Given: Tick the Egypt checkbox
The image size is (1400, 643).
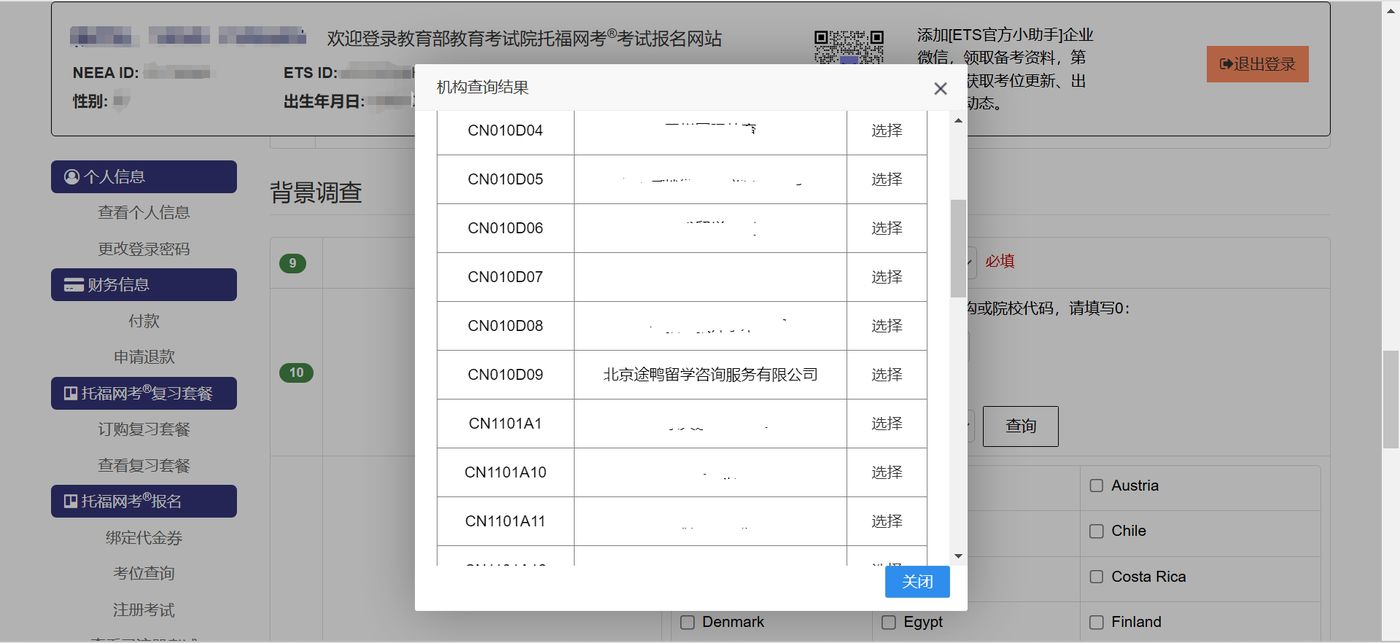Looking at the screenshot, I should 888,622.
